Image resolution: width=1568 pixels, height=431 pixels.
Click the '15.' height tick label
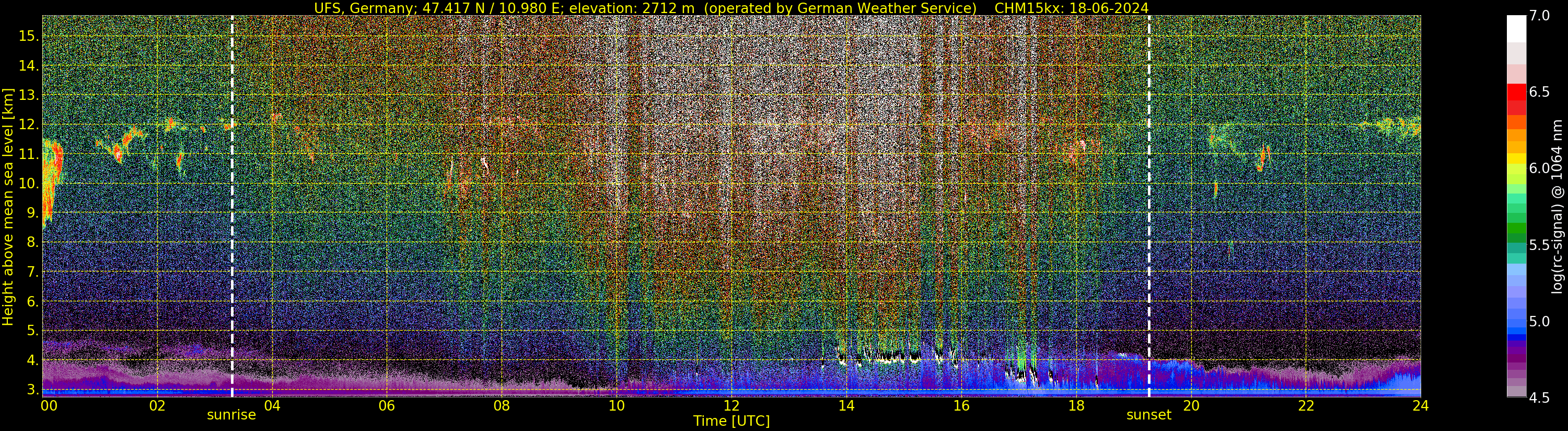(29, 36)
